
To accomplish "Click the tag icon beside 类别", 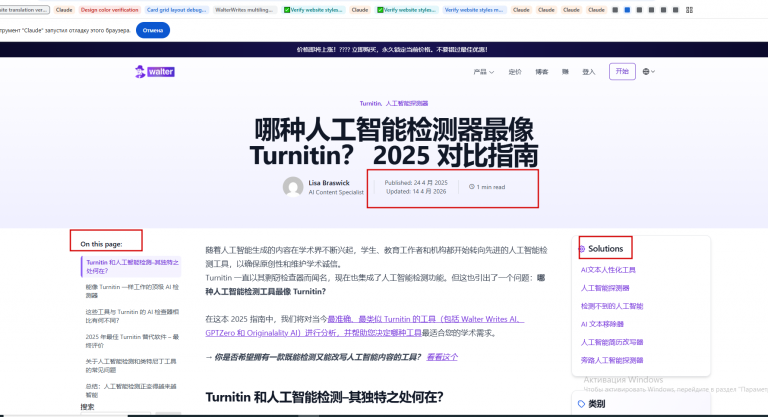I will [x=581, y=404].
